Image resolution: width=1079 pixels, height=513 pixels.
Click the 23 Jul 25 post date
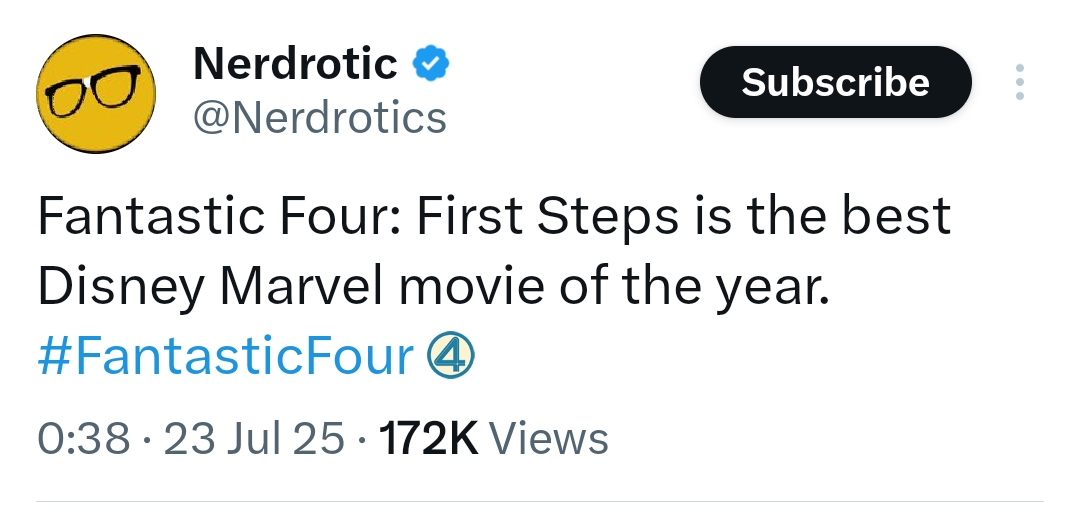point(253,438)
